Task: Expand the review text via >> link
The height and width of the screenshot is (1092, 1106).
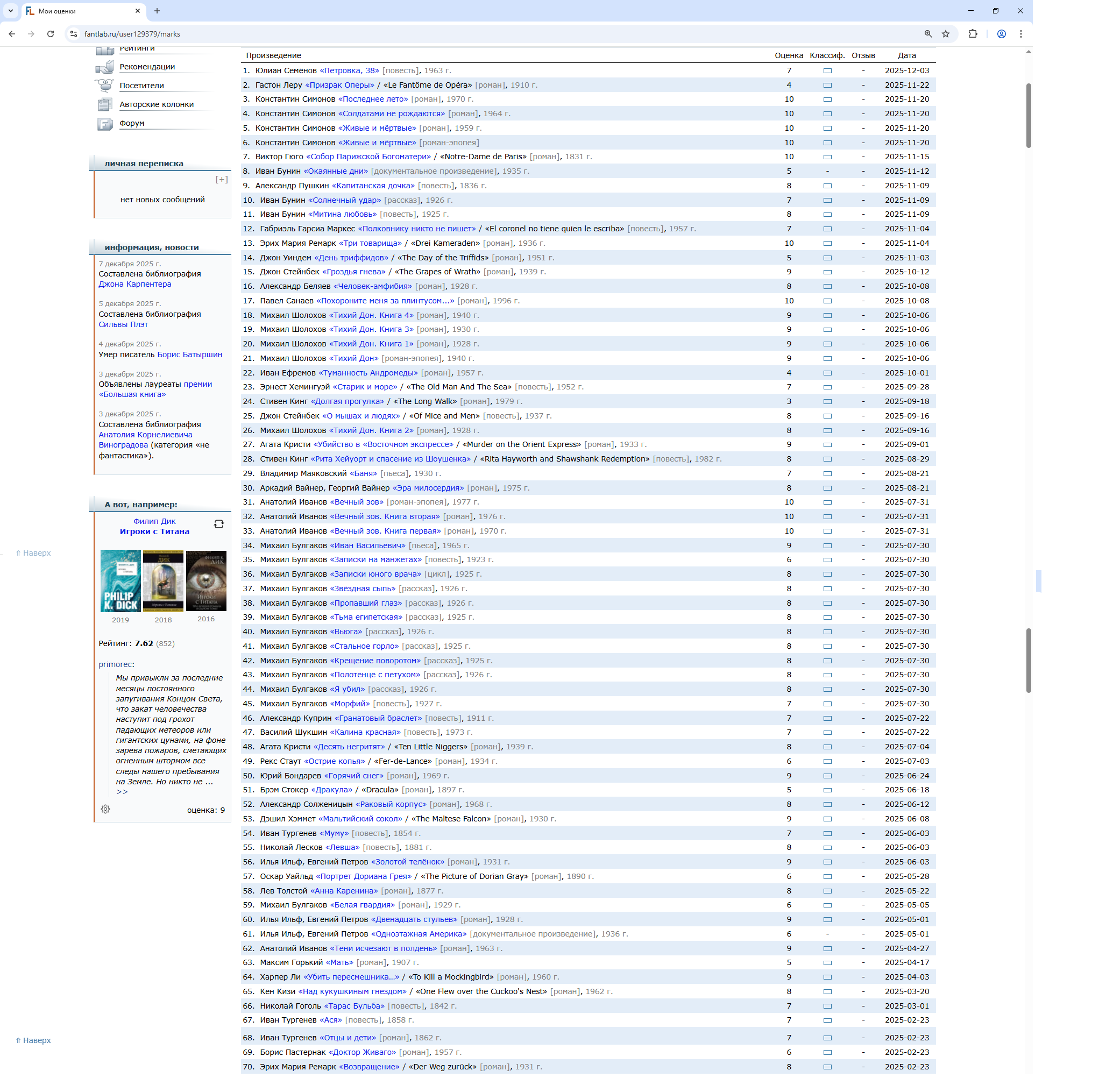Action: point(122,792)
